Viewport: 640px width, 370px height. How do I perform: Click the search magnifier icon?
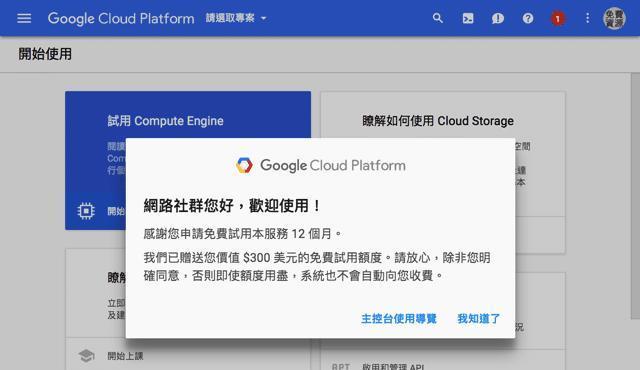438,18
